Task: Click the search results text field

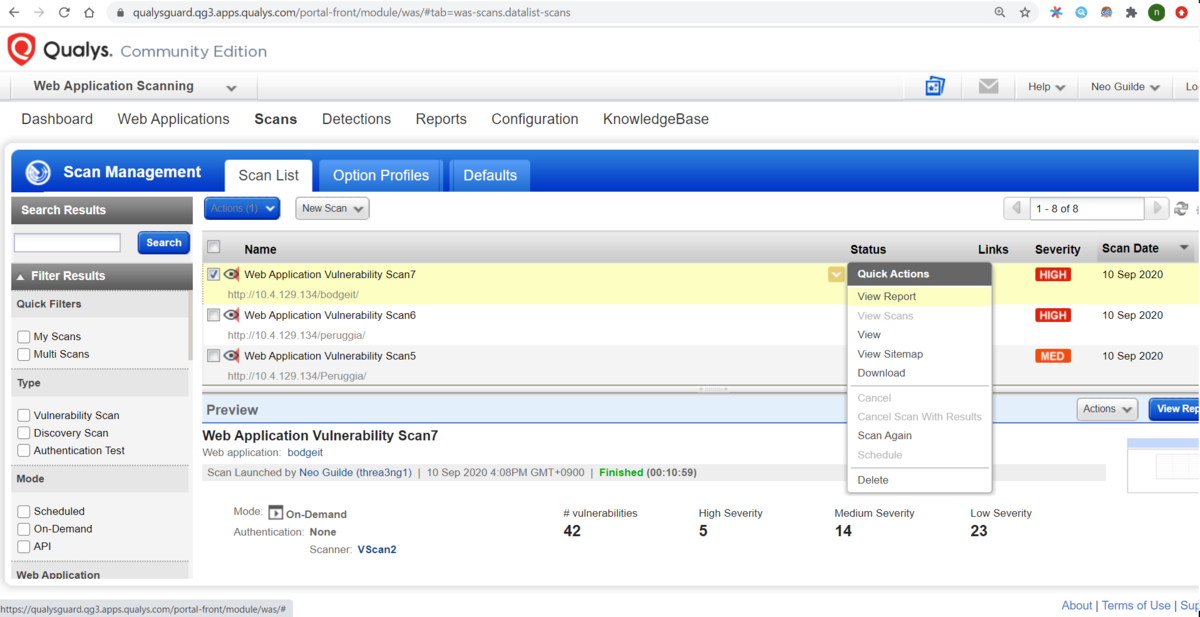Action: pyautogui.click(x=67, y=242)
